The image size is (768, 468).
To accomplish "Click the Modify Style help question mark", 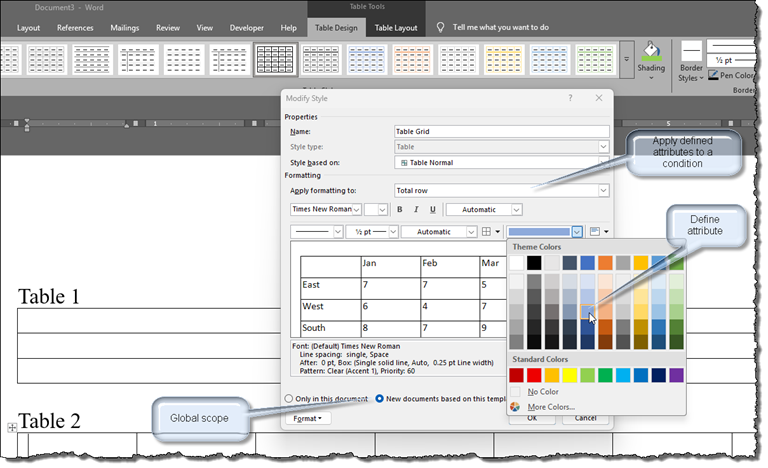I will click(x=570, y=98).
